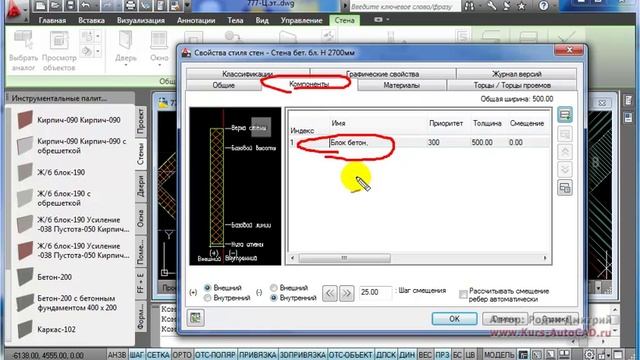Click the lowest icon beside the components table
The height and width of the screenshot is (360, 640).
click(x=565, y=188)
